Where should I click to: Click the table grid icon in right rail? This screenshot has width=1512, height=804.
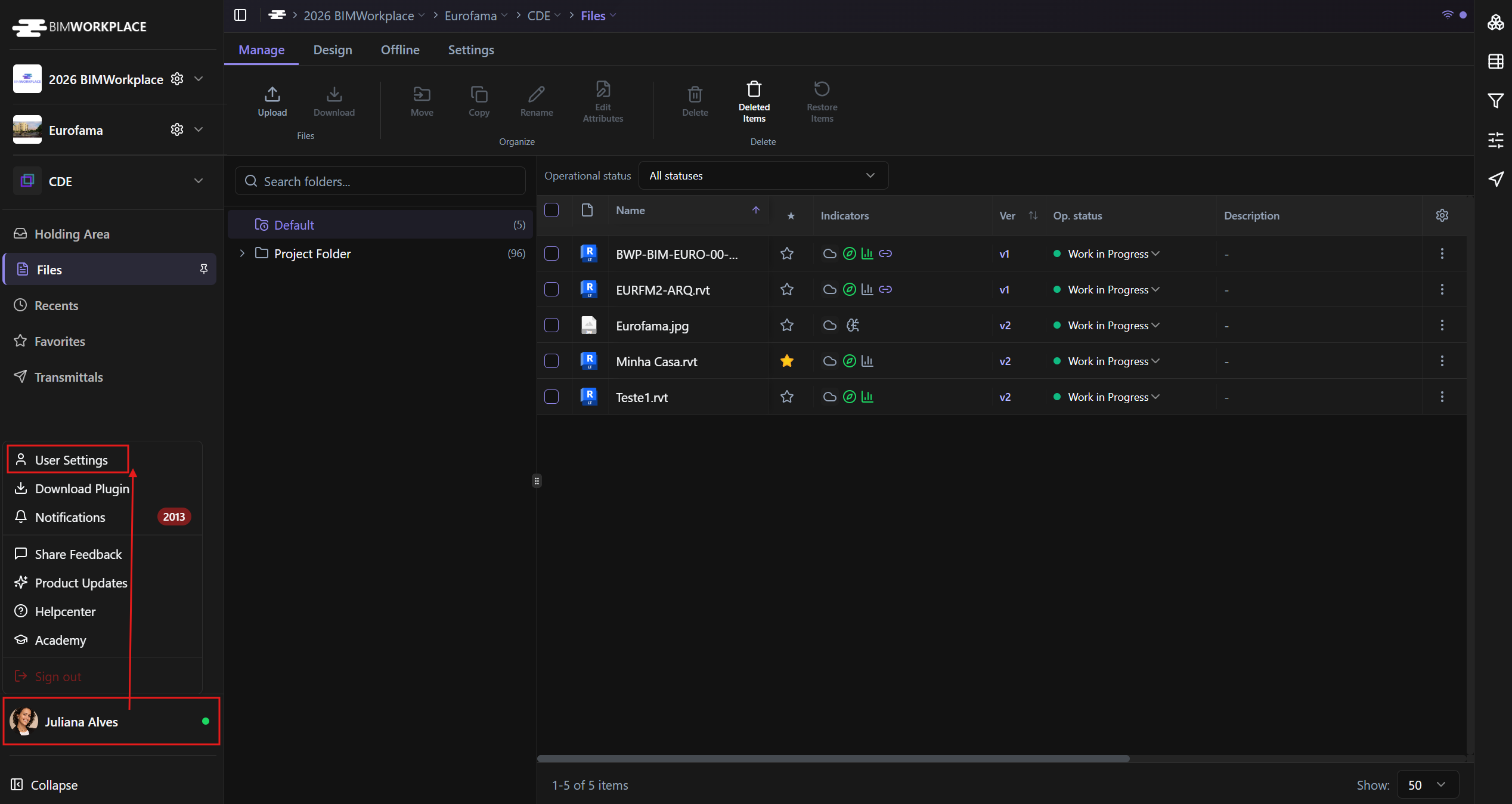(1495, 61)
